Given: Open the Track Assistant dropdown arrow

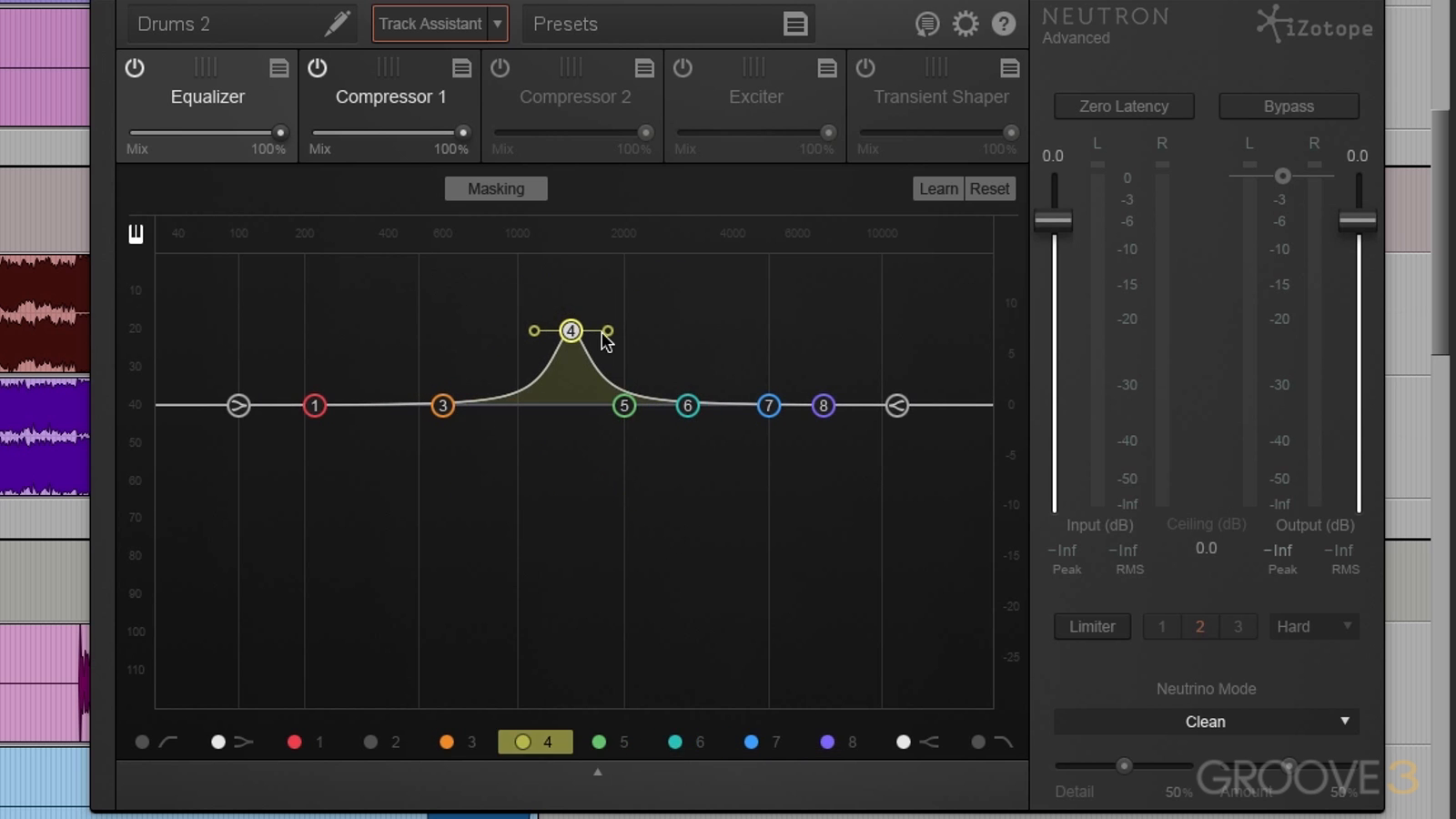Looking at the screenshot, I should coord(498,24).
